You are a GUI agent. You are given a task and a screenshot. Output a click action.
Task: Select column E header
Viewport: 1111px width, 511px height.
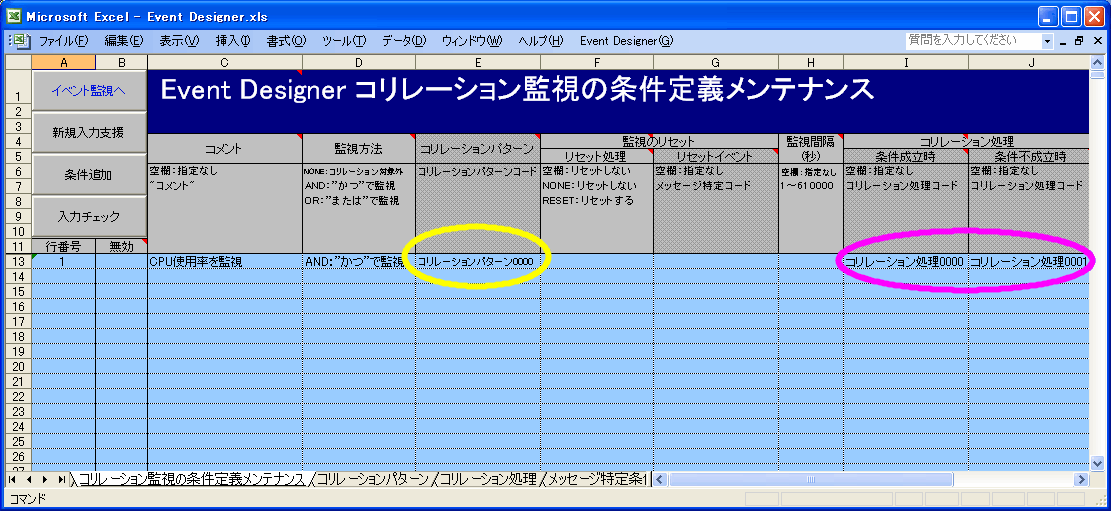coord(478,62)
